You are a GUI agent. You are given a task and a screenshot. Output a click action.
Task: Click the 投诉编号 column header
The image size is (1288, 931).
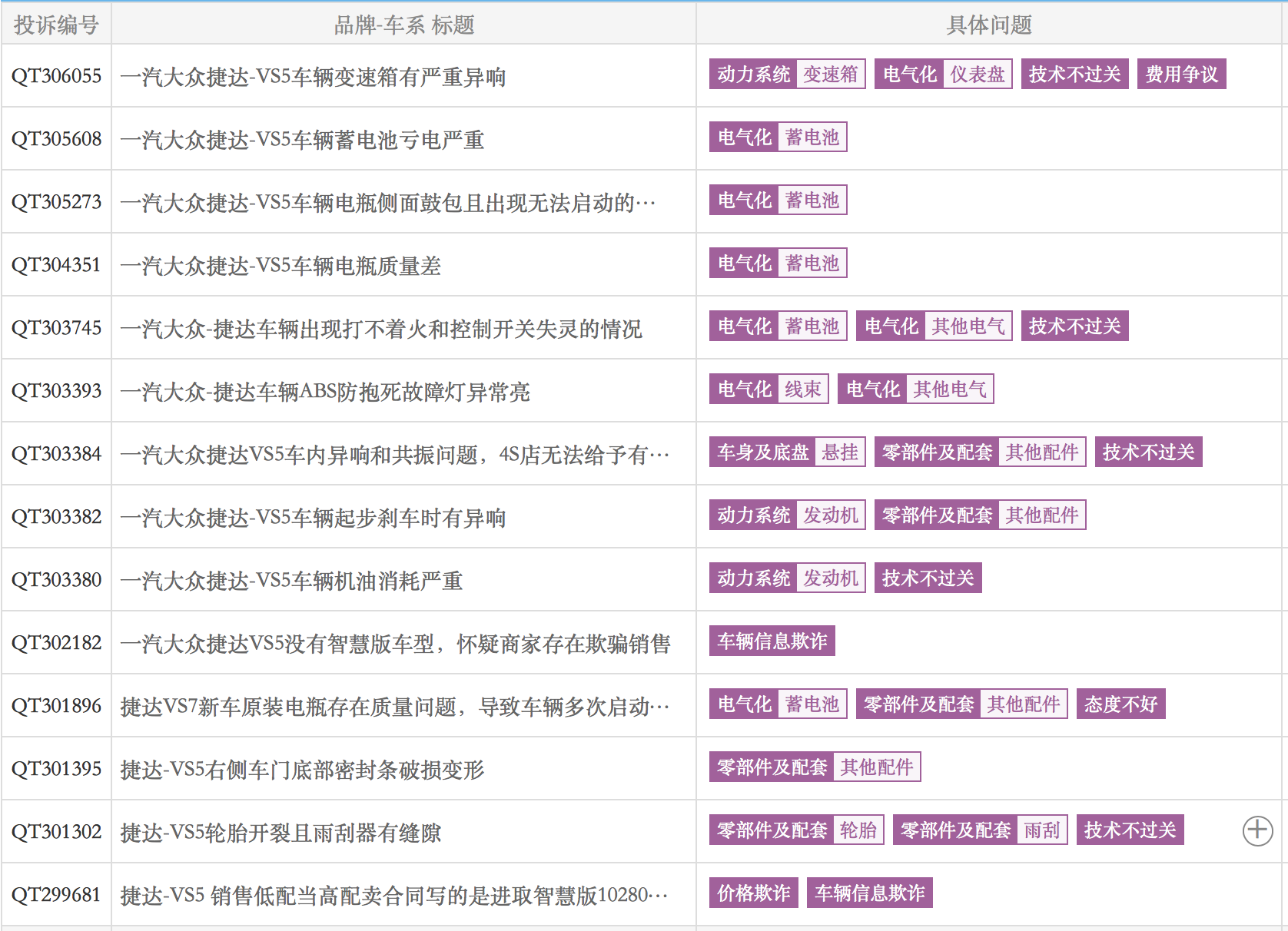click(56, 25)
